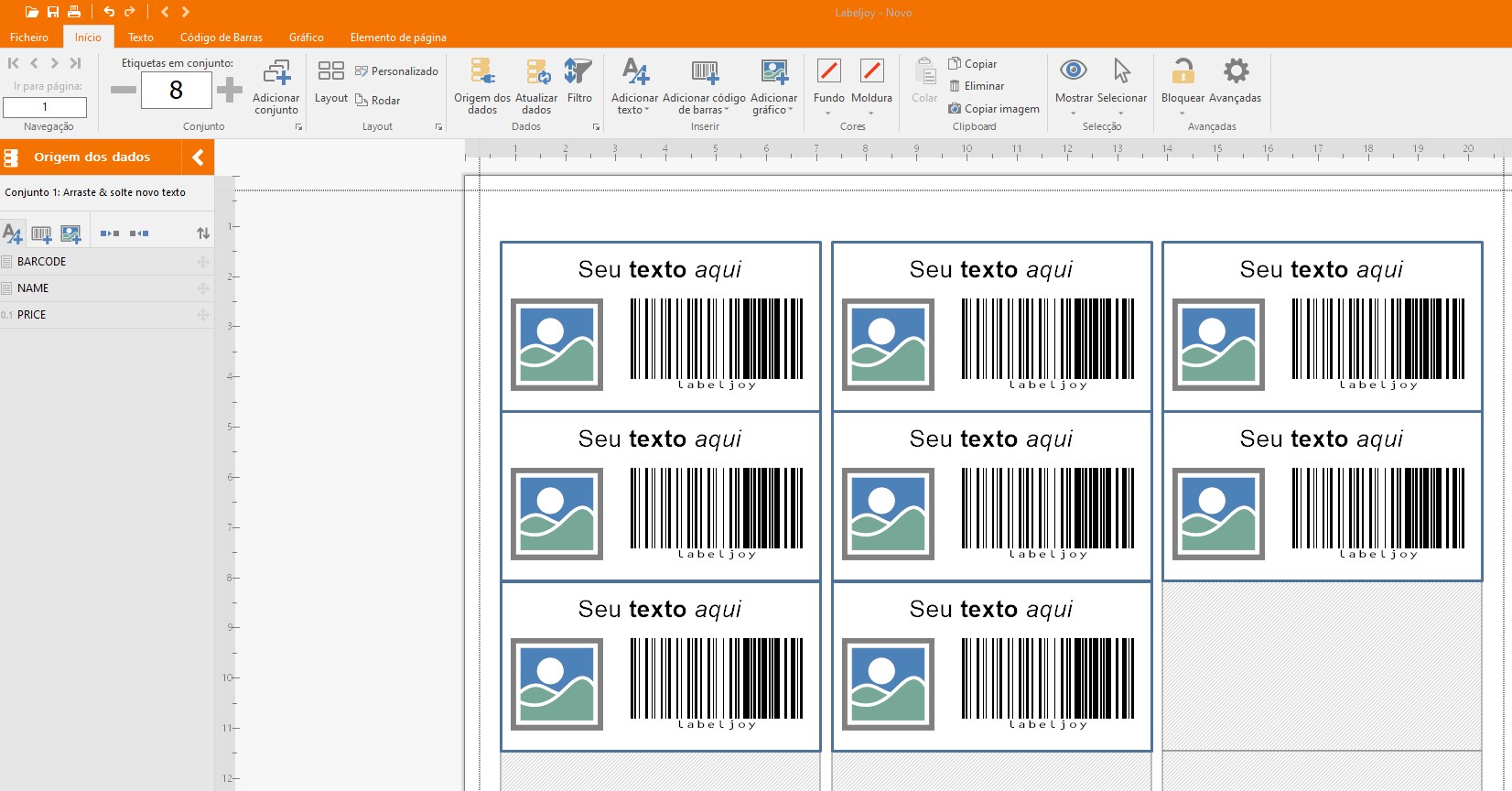Click Adicionar conjunto icon

click(x=275, y=73)
